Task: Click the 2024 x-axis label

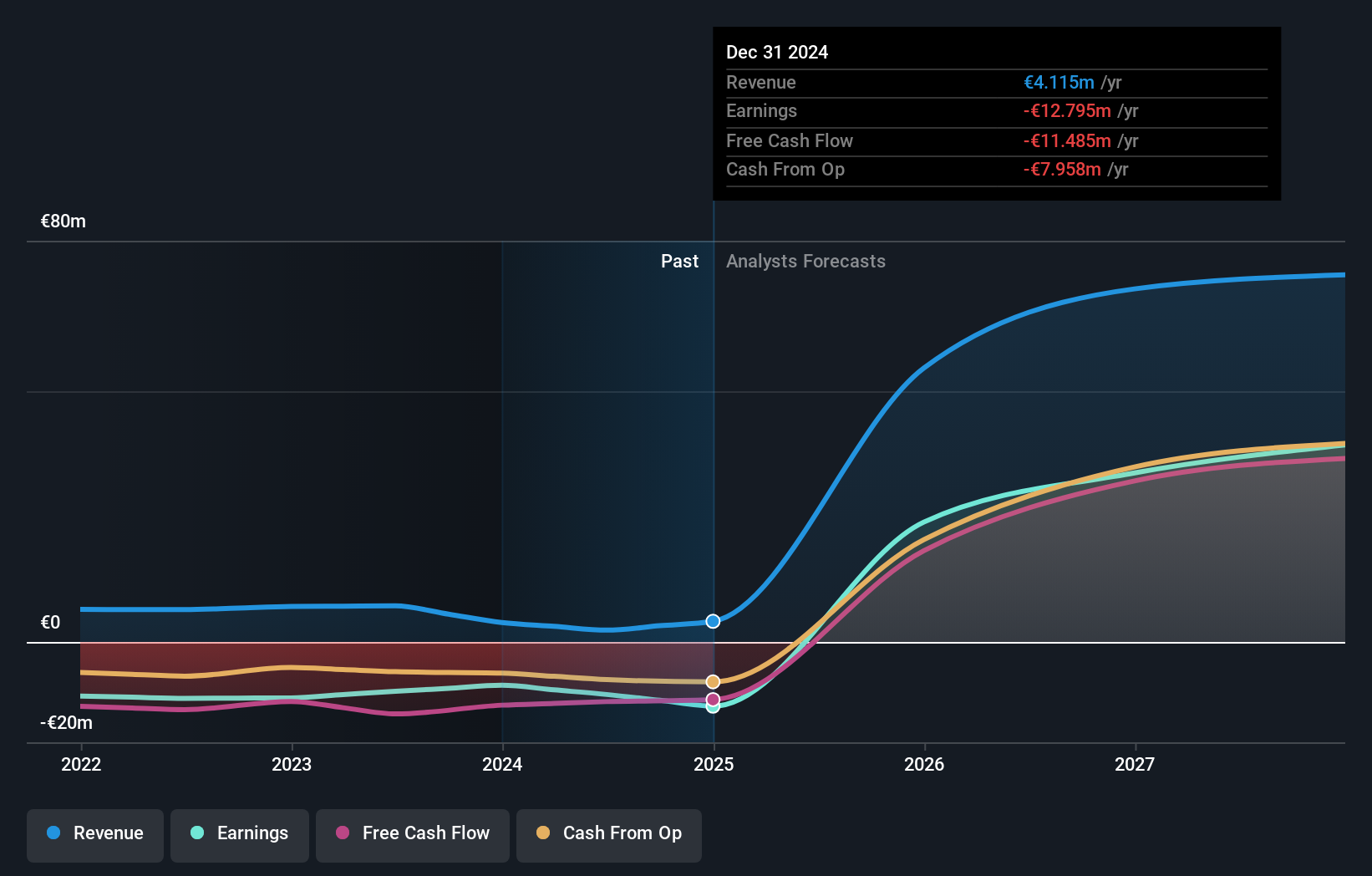Action: tap(502, 764)
